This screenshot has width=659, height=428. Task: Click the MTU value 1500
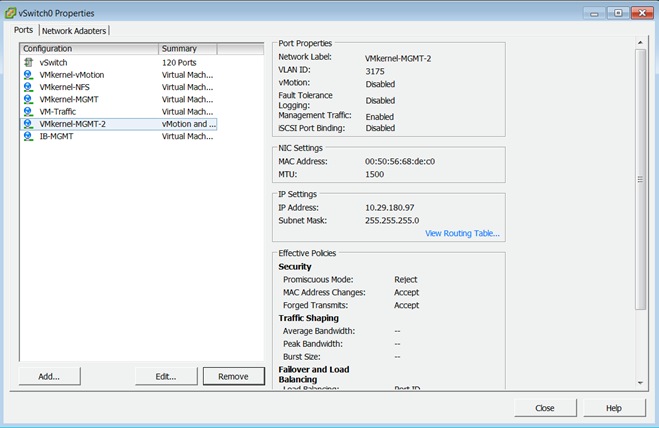pos(374,174)
